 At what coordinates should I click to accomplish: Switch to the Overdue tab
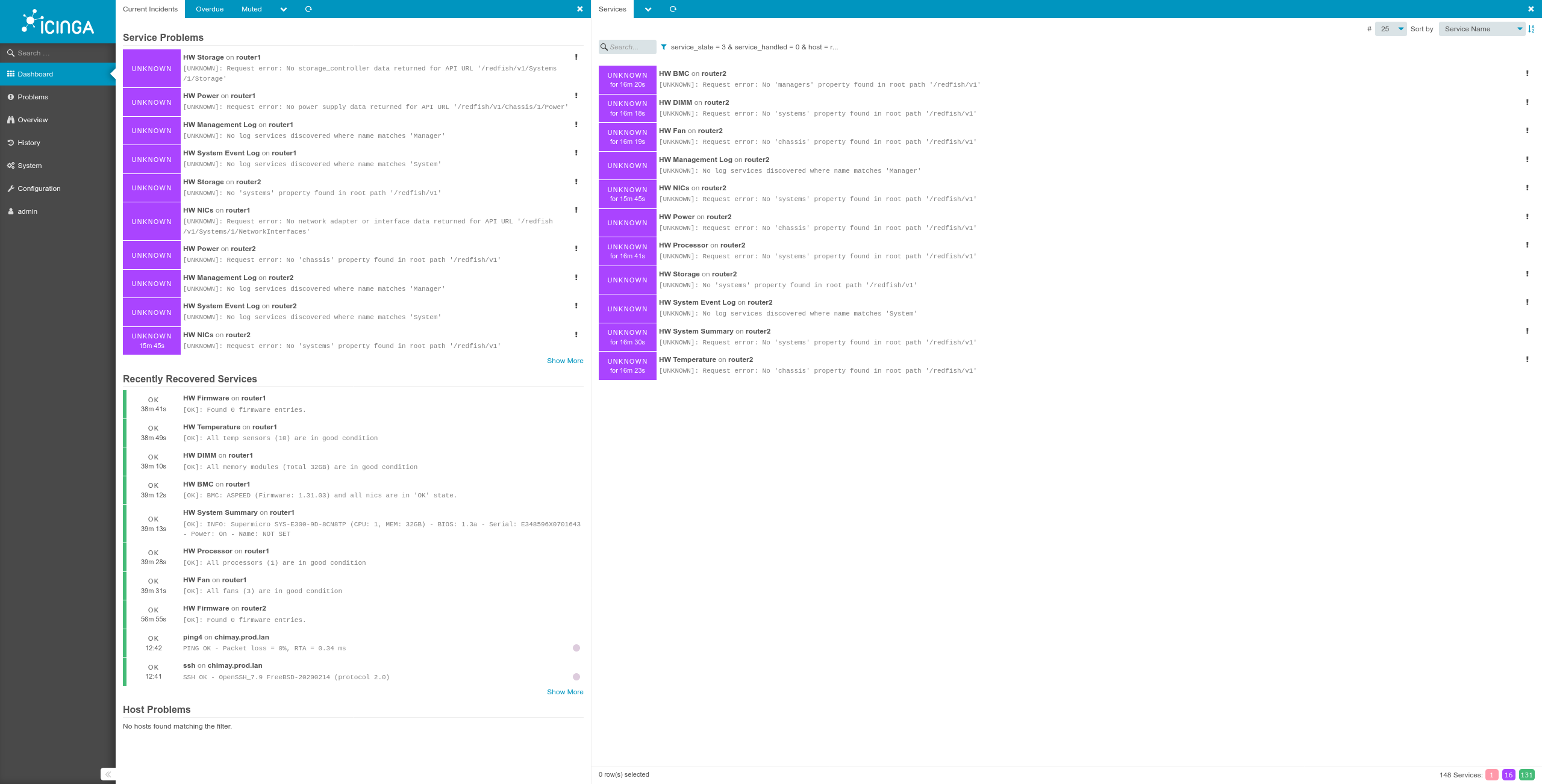pos(210,9)
